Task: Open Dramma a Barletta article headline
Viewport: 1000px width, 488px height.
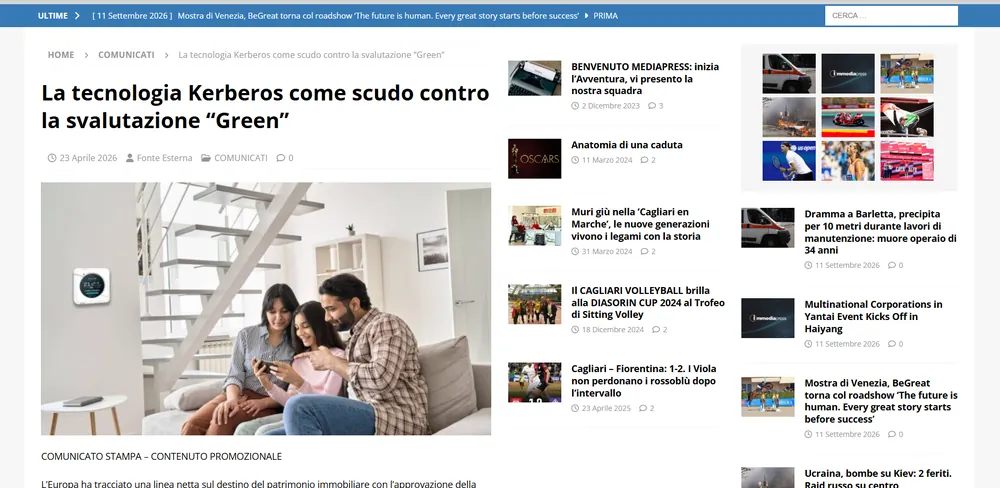Action: (881, 232)
